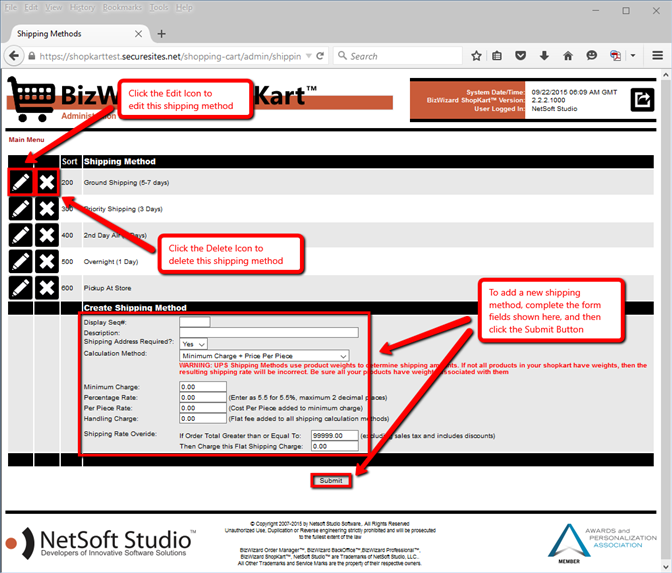Viewport: 672px width, 573px height.
Task: Edit the Overnight (1 Day) shipping method
Action: click(x=21, y=261)
